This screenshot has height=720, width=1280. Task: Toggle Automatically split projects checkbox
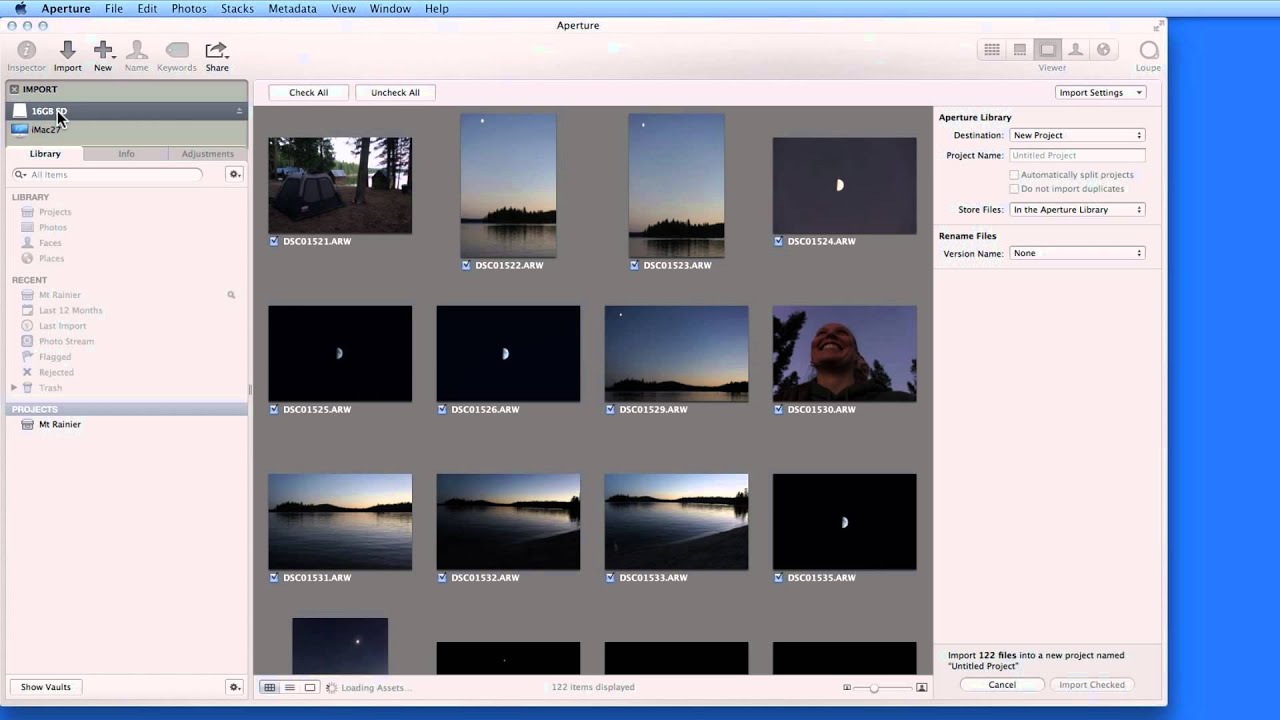[x=1014, y=174]
